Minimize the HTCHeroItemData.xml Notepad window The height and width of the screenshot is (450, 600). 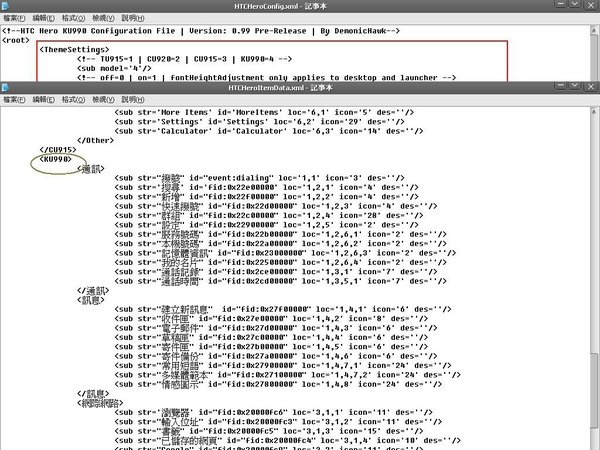[x=561, y=86]
